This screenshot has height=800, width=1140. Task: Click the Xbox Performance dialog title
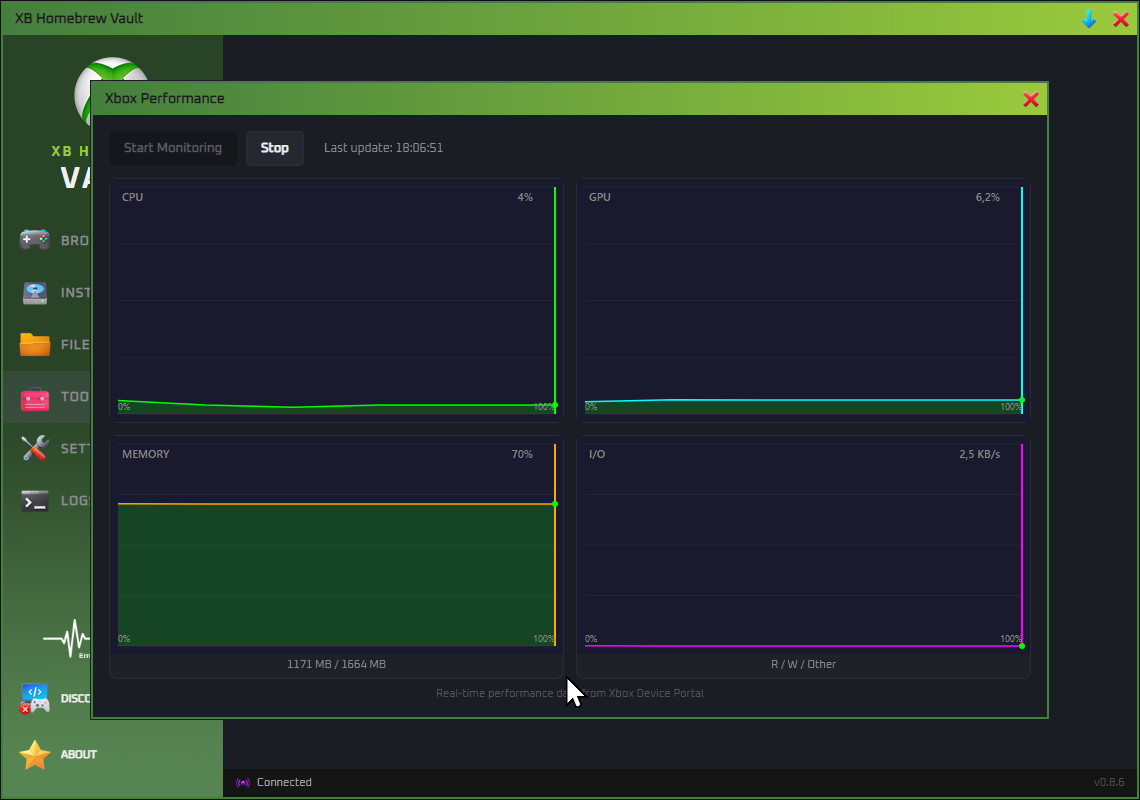click(164, 98)
